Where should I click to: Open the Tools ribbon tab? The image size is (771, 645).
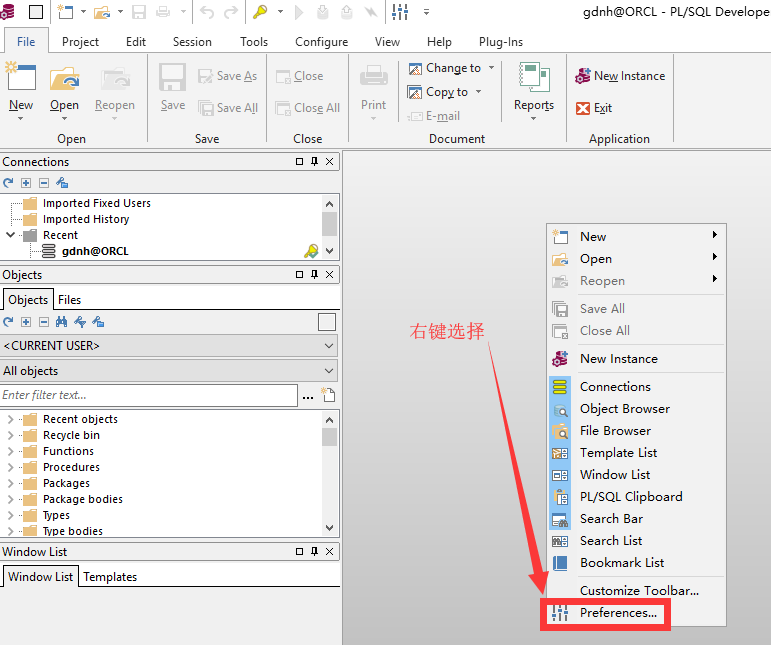point(254,42)
